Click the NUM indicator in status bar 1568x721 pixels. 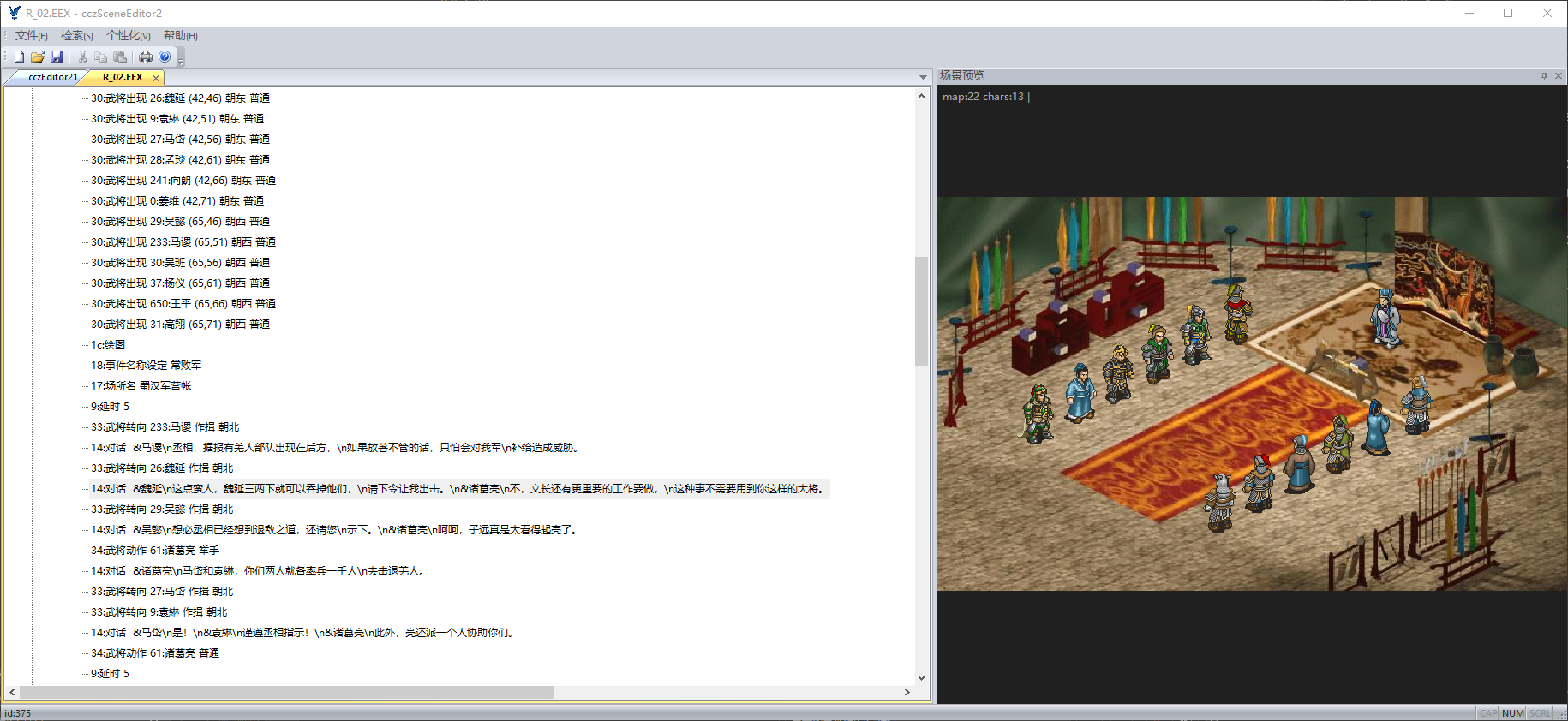pyautogui.click(x=1513, y=713)
